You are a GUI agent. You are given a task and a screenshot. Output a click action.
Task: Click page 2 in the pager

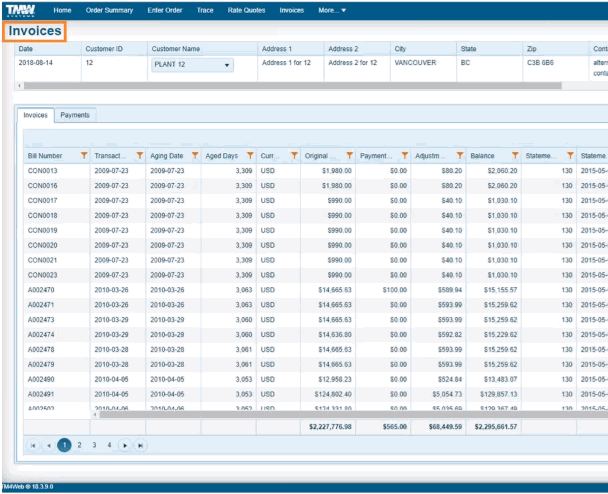tap(80, 445)
